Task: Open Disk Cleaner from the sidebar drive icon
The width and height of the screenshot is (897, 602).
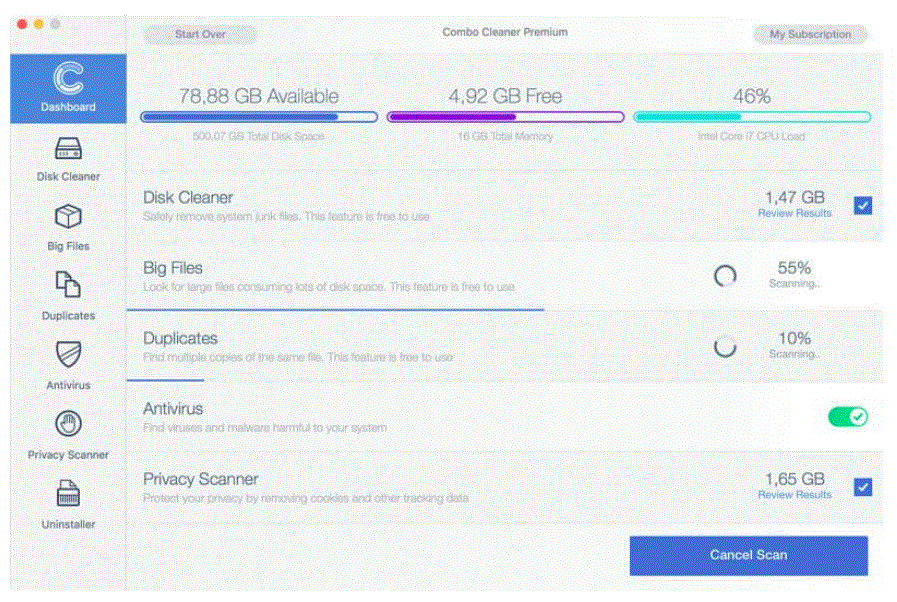Action: pos(68,148)
